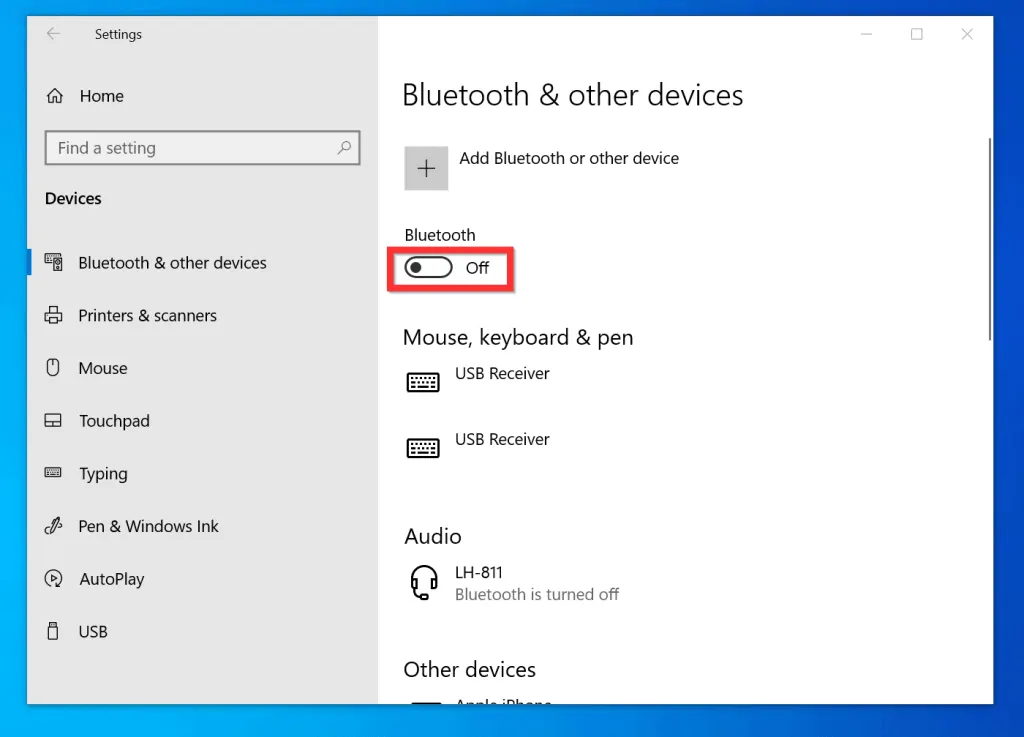Select the Touchpad icon in sidebar
Screen dimensions: 1024x737
[53, 420]
